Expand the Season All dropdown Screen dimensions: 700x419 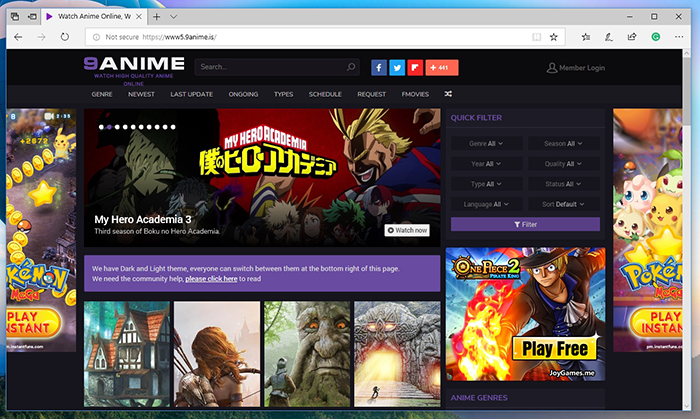point(563,144)
